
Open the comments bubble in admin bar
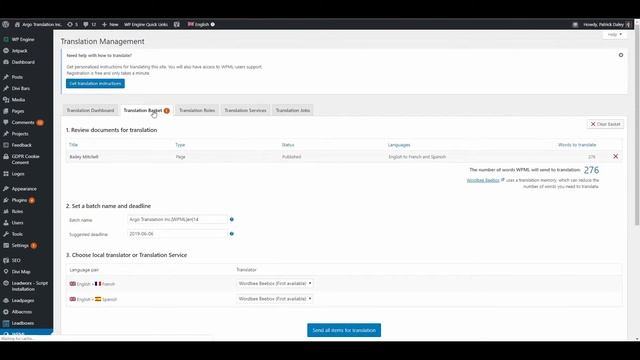[x=89, y=24]
